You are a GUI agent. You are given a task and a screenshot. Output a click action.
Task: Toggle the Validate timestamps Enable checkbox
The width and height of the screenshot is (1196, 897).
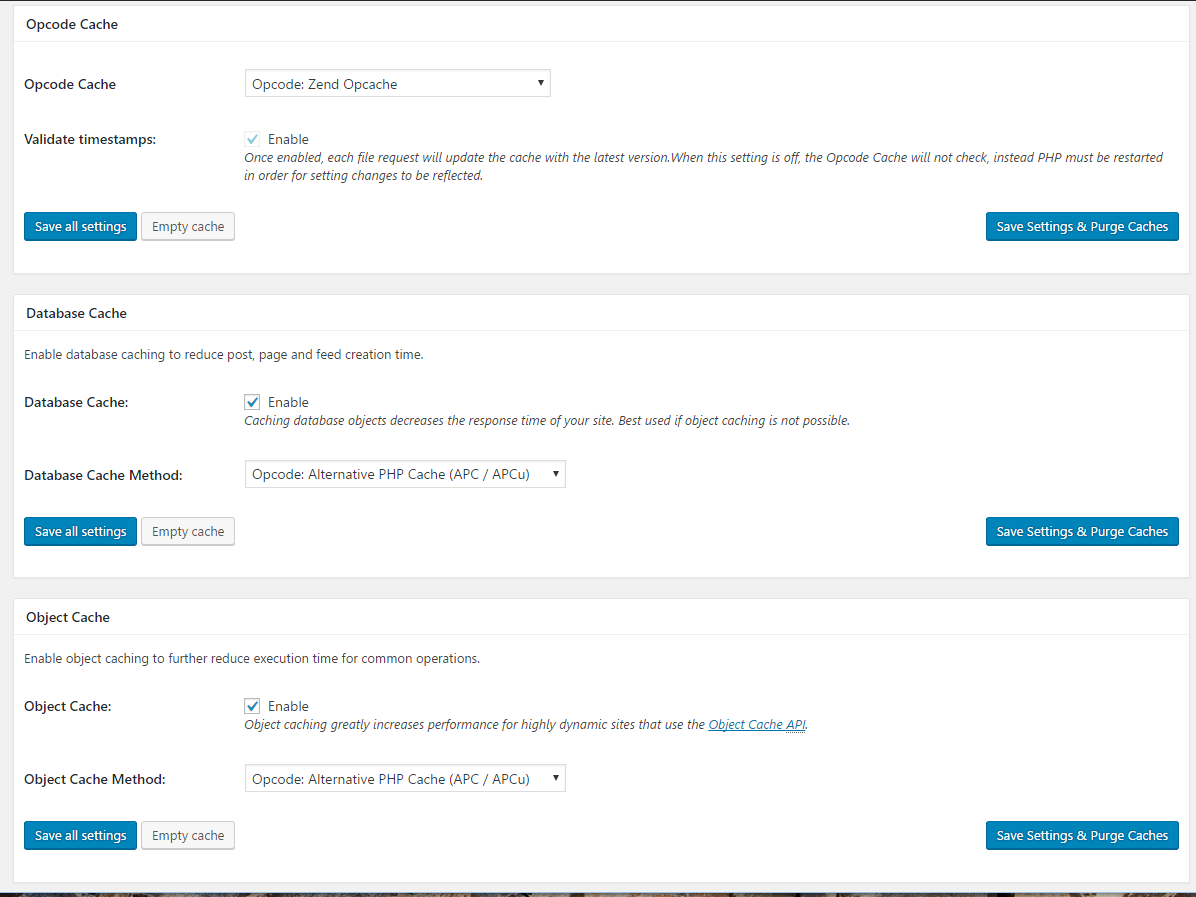[x=252, y=139]
